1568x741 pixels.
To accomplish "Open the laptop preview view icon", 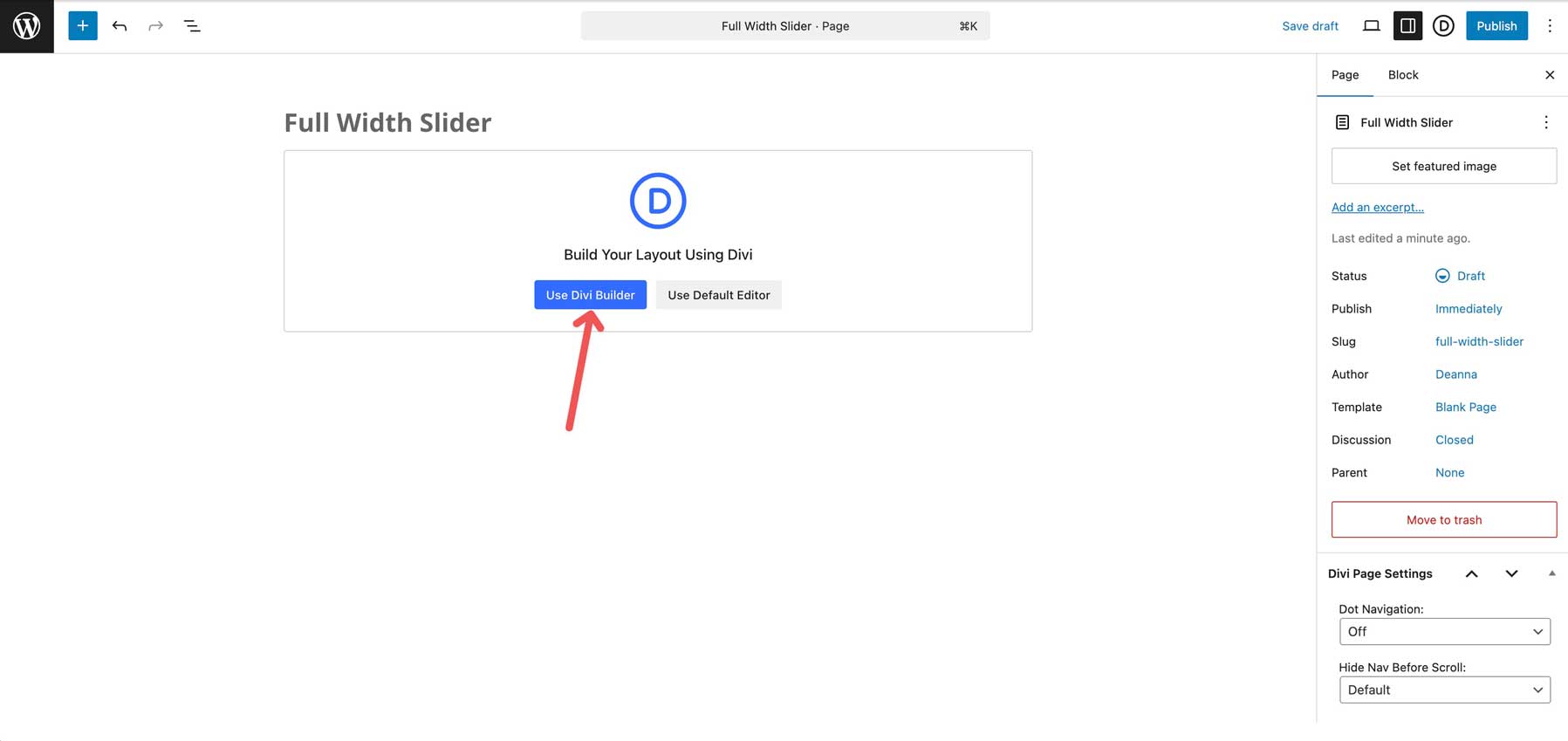I will (1372, 26).
